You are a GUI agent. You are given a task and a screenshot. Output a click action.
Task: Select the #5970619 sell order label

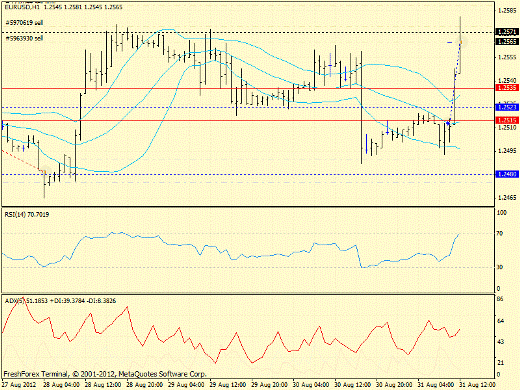24,23
